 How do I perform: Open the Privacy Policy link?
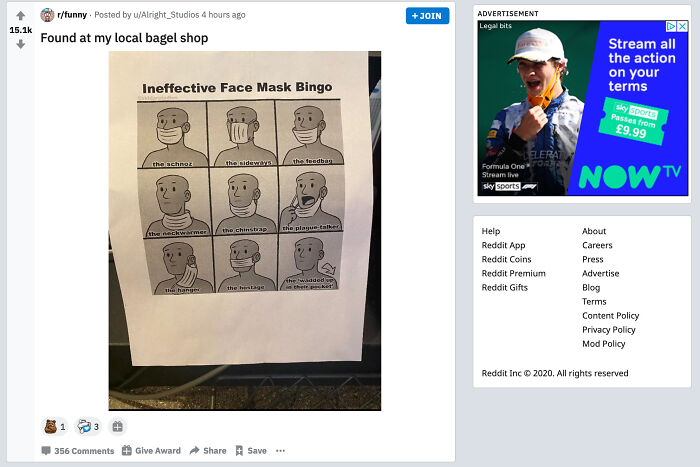(609, 329)
